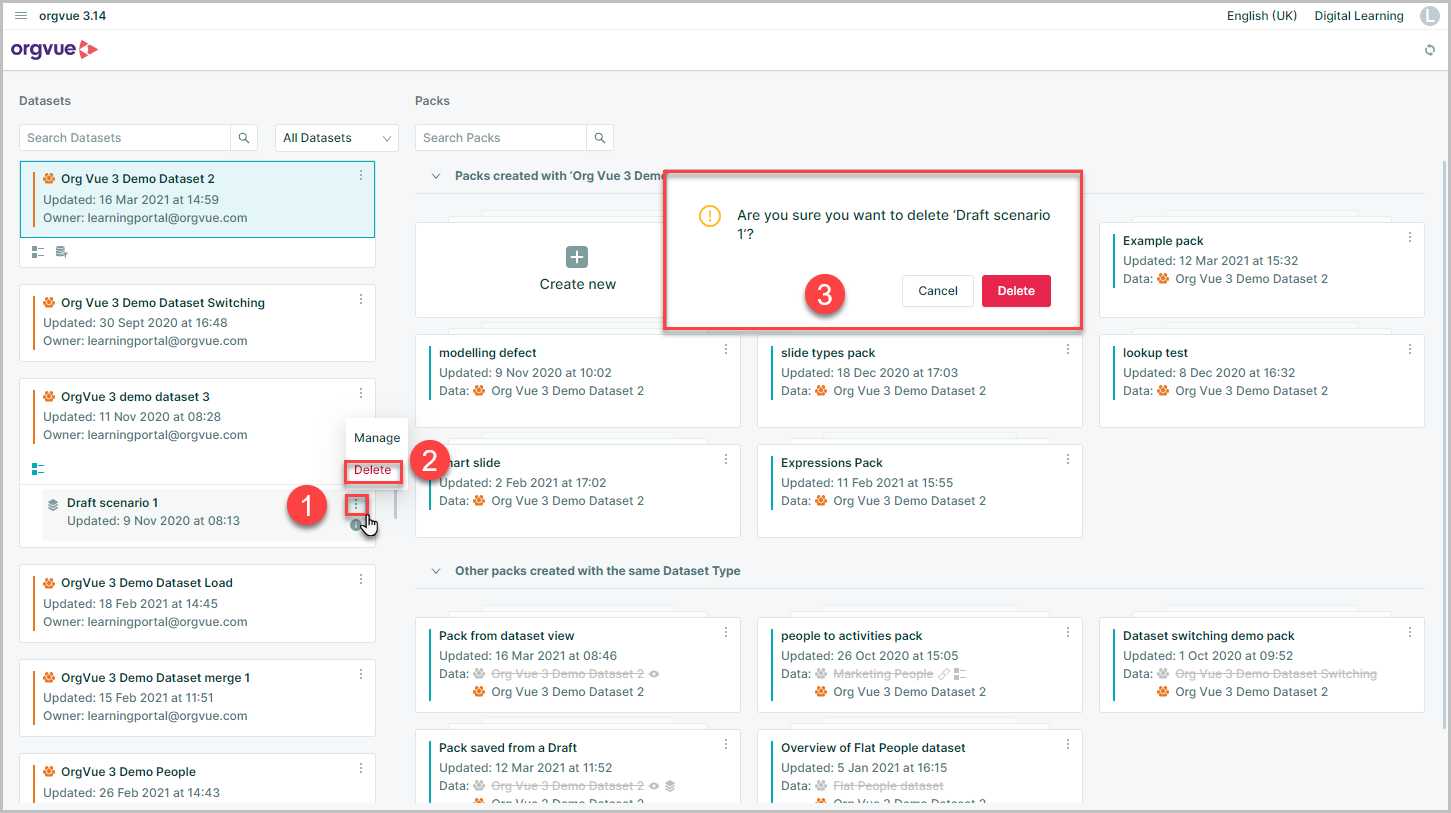Click the Packs panel vertical scrollbar
The width and height of the screenshot is (1451, 813).
coord(1443,445)
